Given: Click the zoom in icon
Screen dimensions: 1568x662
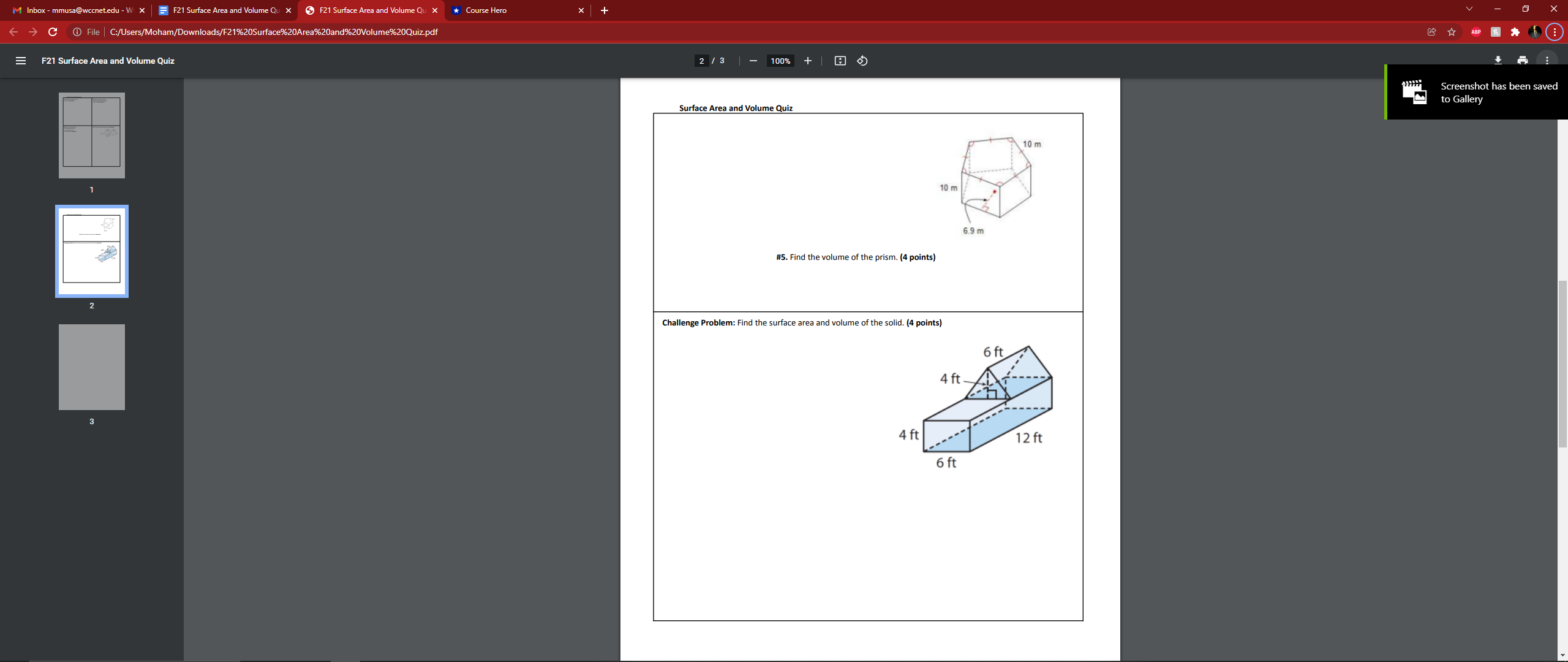Looking at the screenshot, I should pos(807,61).
